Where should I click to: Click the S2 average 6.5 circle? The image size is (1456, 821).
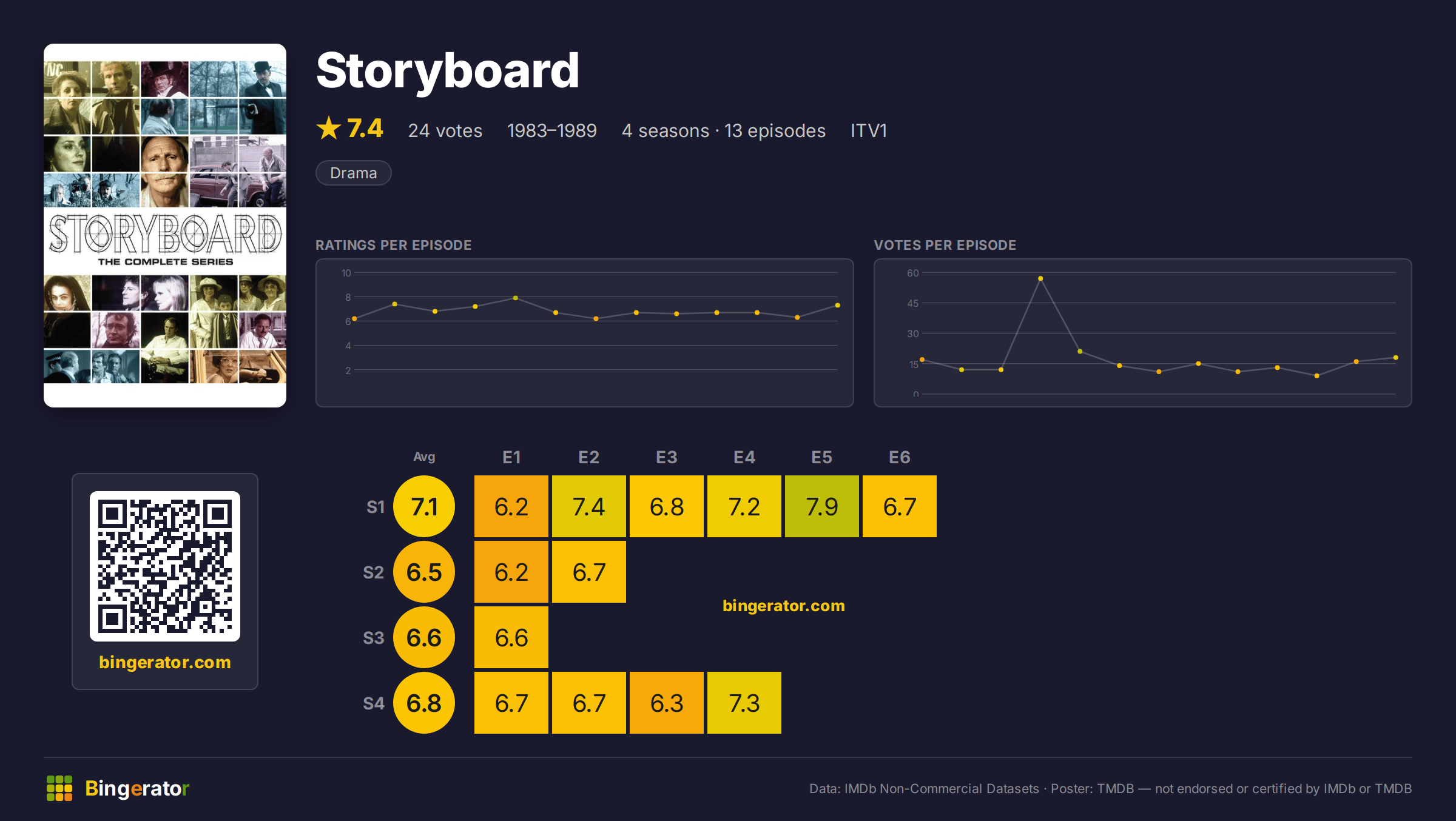(424, 572)
